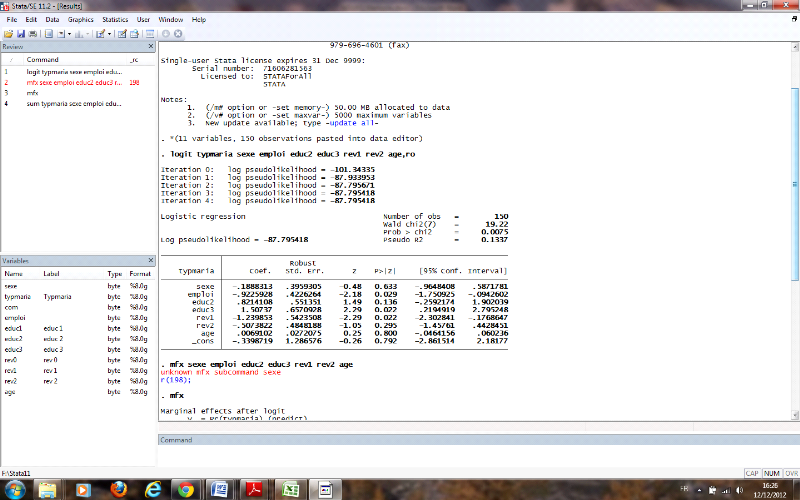Open the Graphics menu

point(81,19)
